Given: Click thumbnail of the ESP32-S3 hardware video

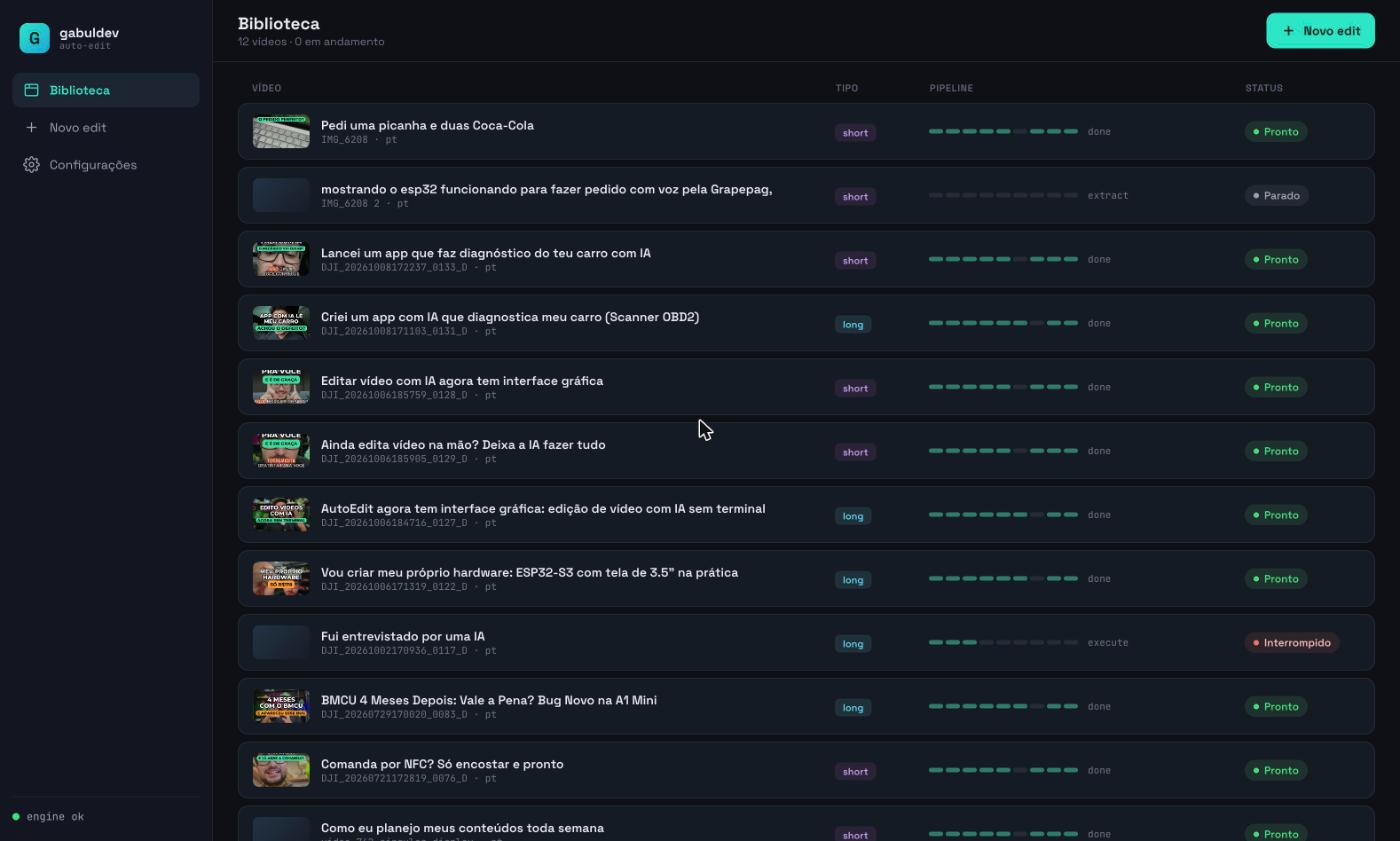Looking at the screenshot, I should 281,578.
